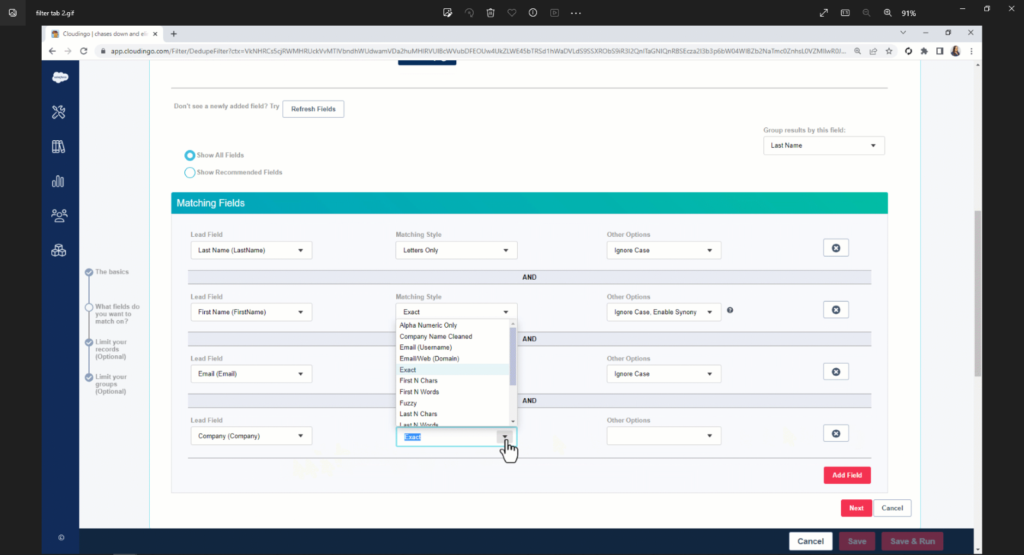The height and width of the screenshot is (555, 1024).
Task: Remove the Company matching field row
Action: pos(836,434)
